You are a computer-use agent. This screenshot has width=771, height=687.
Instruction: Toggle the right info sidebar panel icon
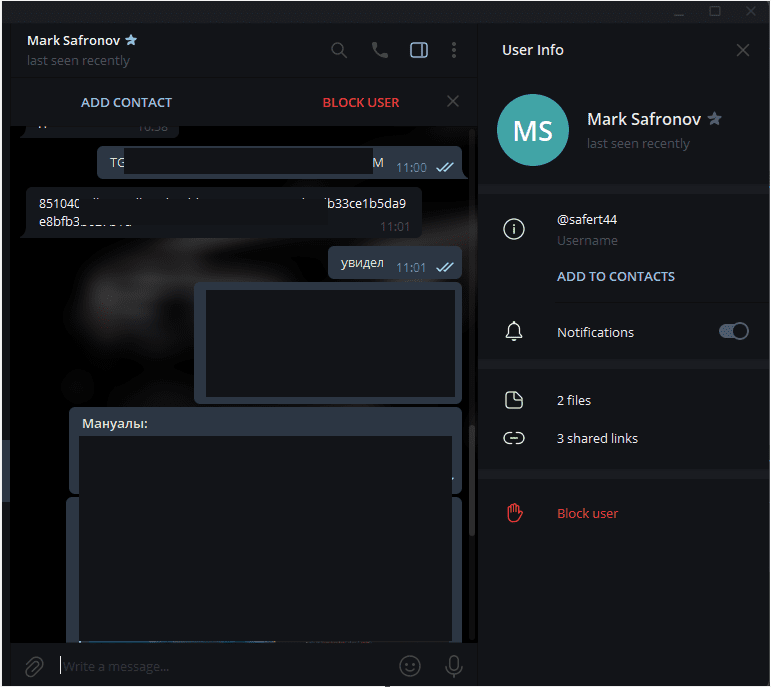[x=419, y=50]
